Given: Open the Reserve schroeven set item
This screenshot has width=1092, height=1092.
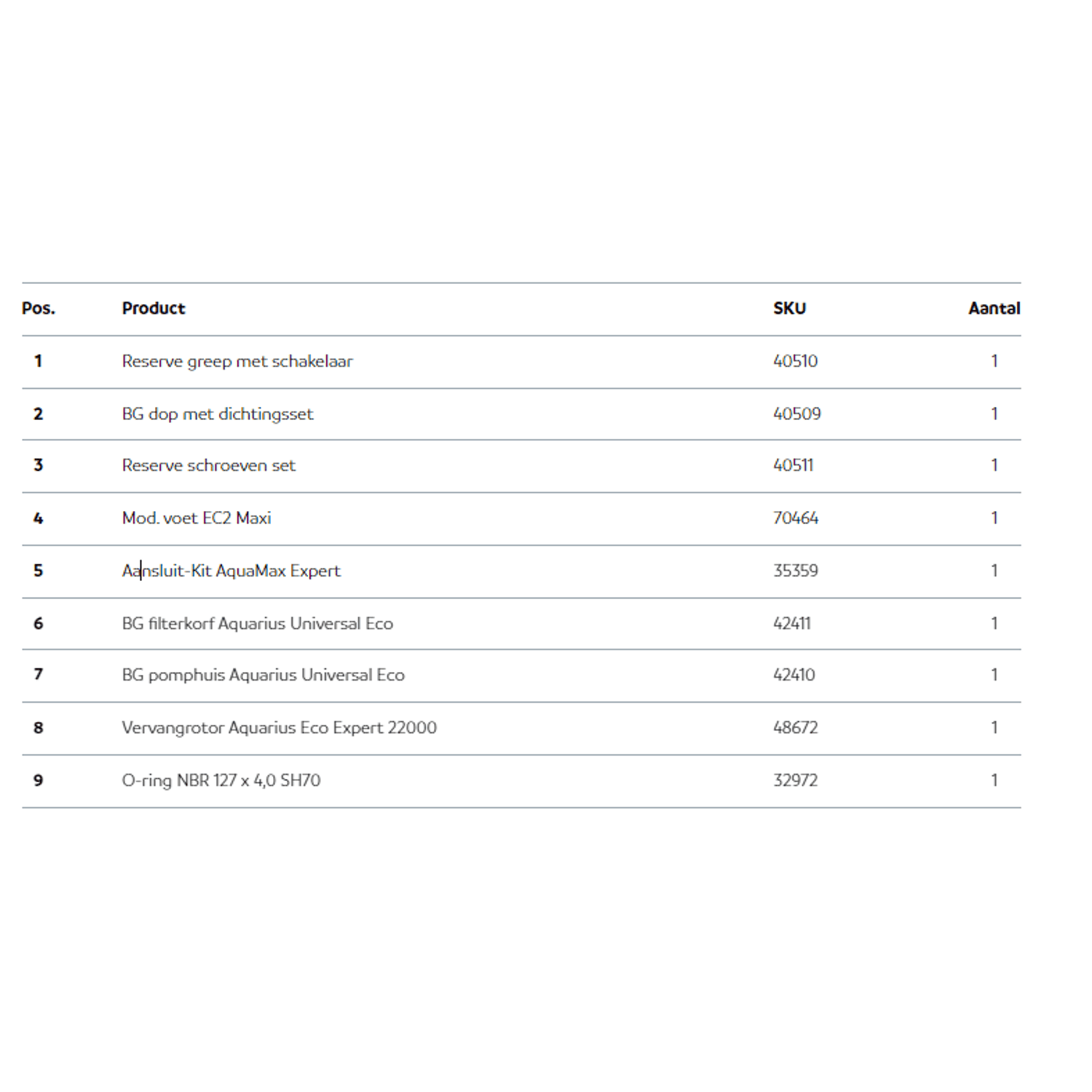Looking at the screenshot, I should 208,466.
